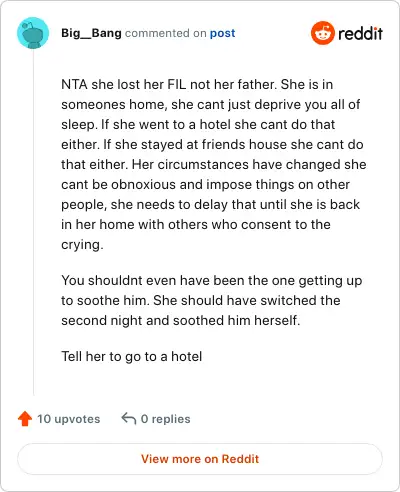The height and width of the screenshot is (492, 400).
Task: Click the "commented on" gray text
Action: pyautogui.click(x=166, y=33)
